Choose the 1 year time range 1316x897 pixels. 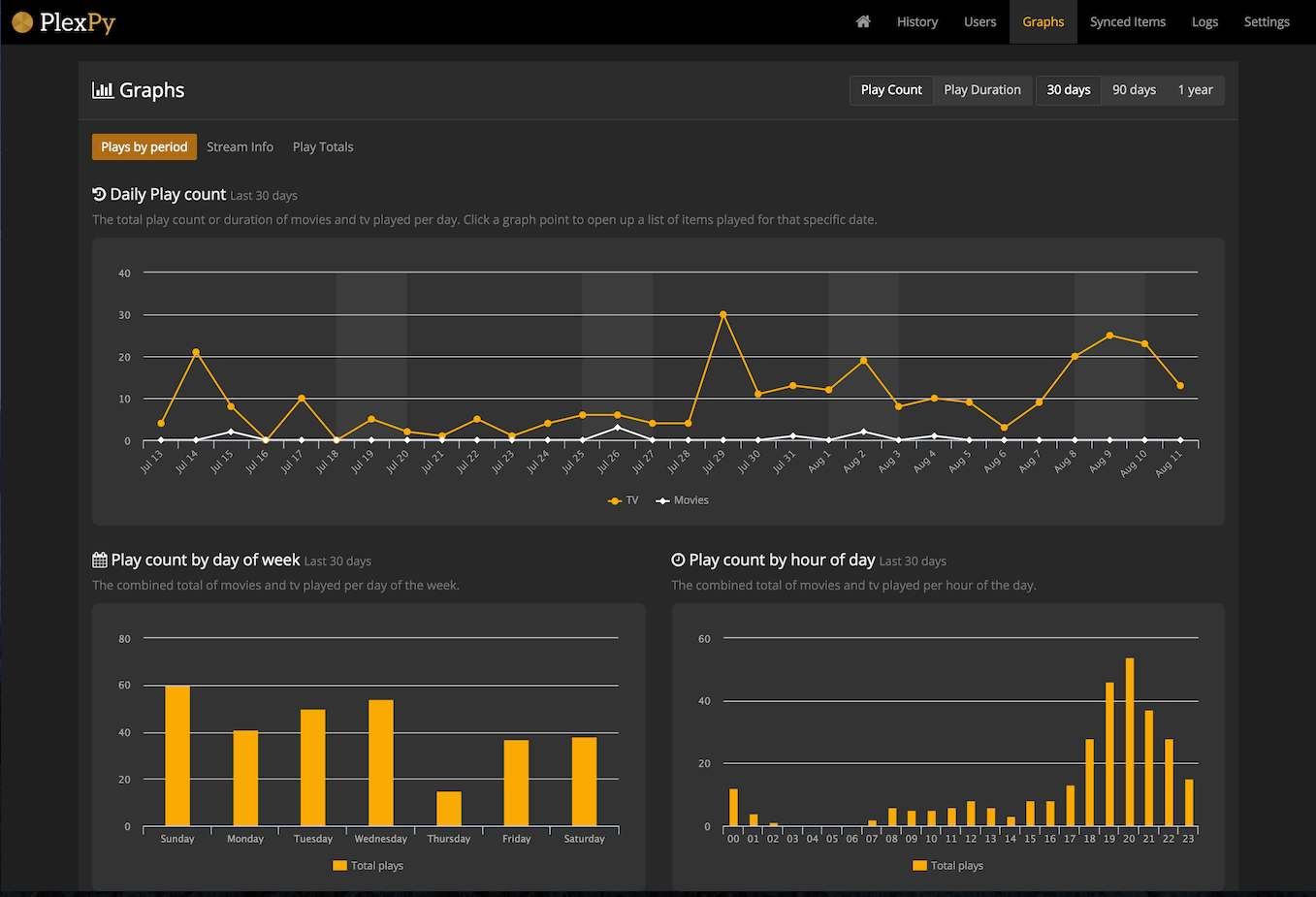pos(1195,90)
